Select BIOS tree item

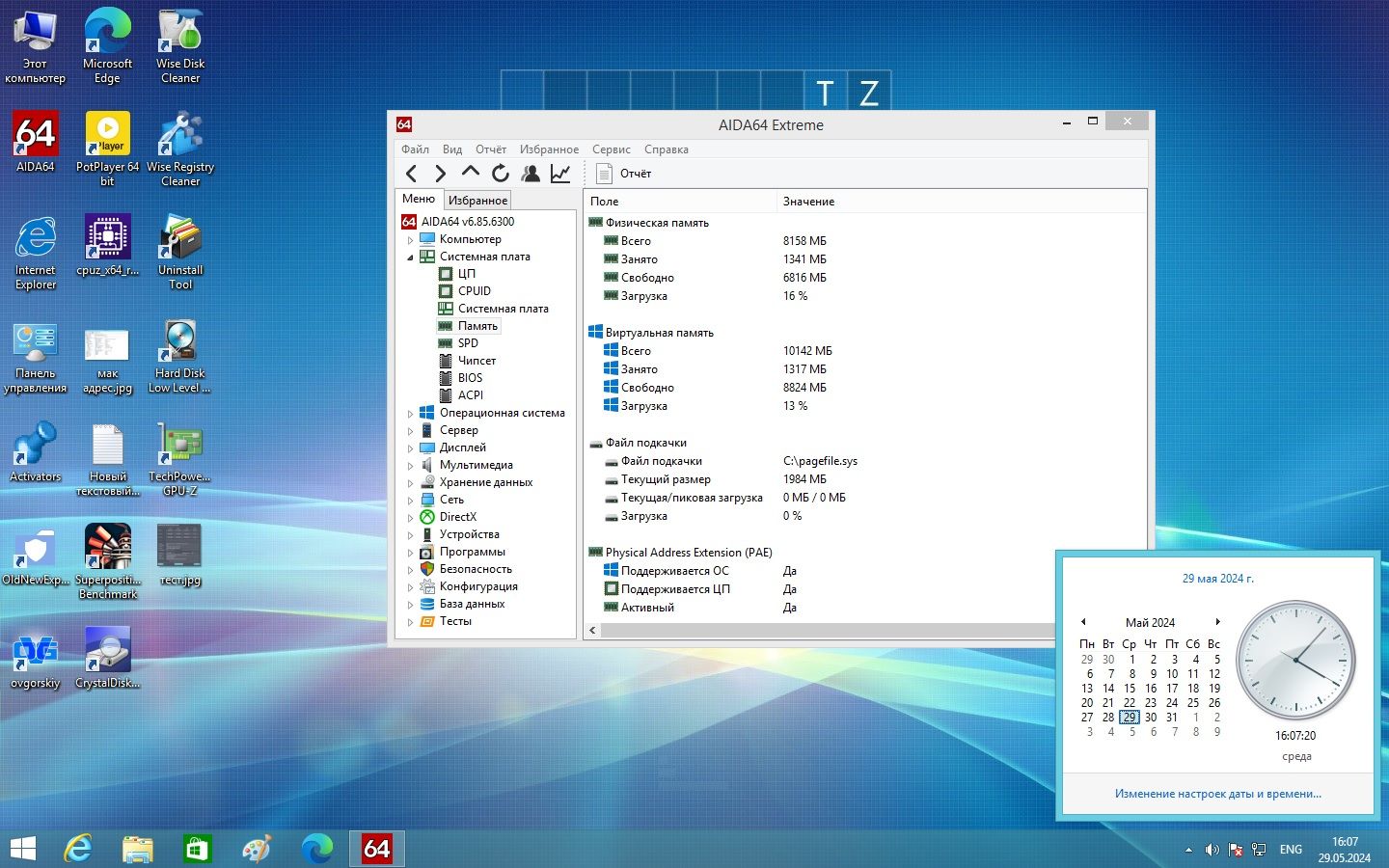pyautogui.click(x=470, y=378)
